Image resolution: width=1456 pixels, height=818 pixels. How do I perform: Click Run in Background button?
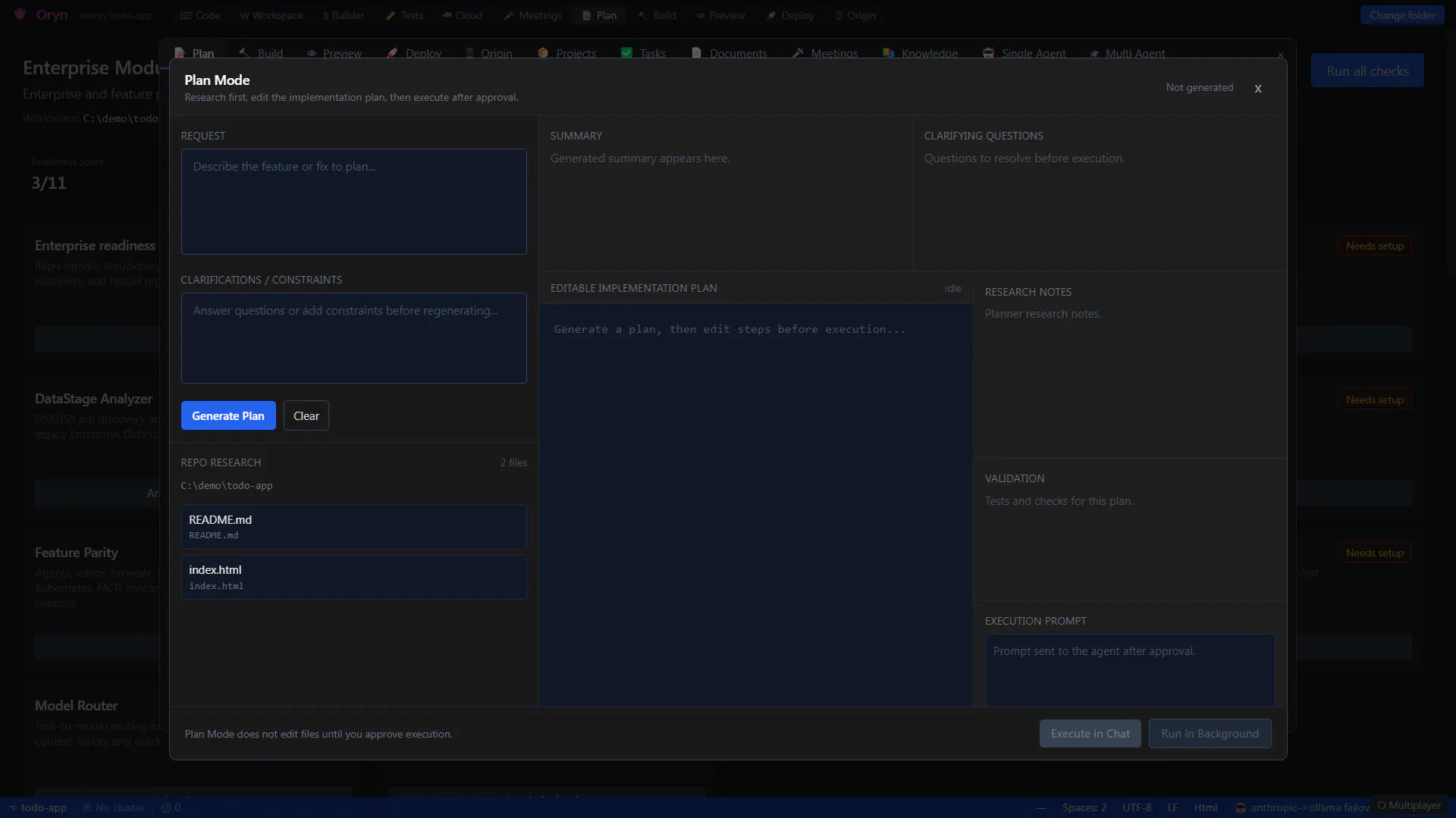tap(1210, 733)
